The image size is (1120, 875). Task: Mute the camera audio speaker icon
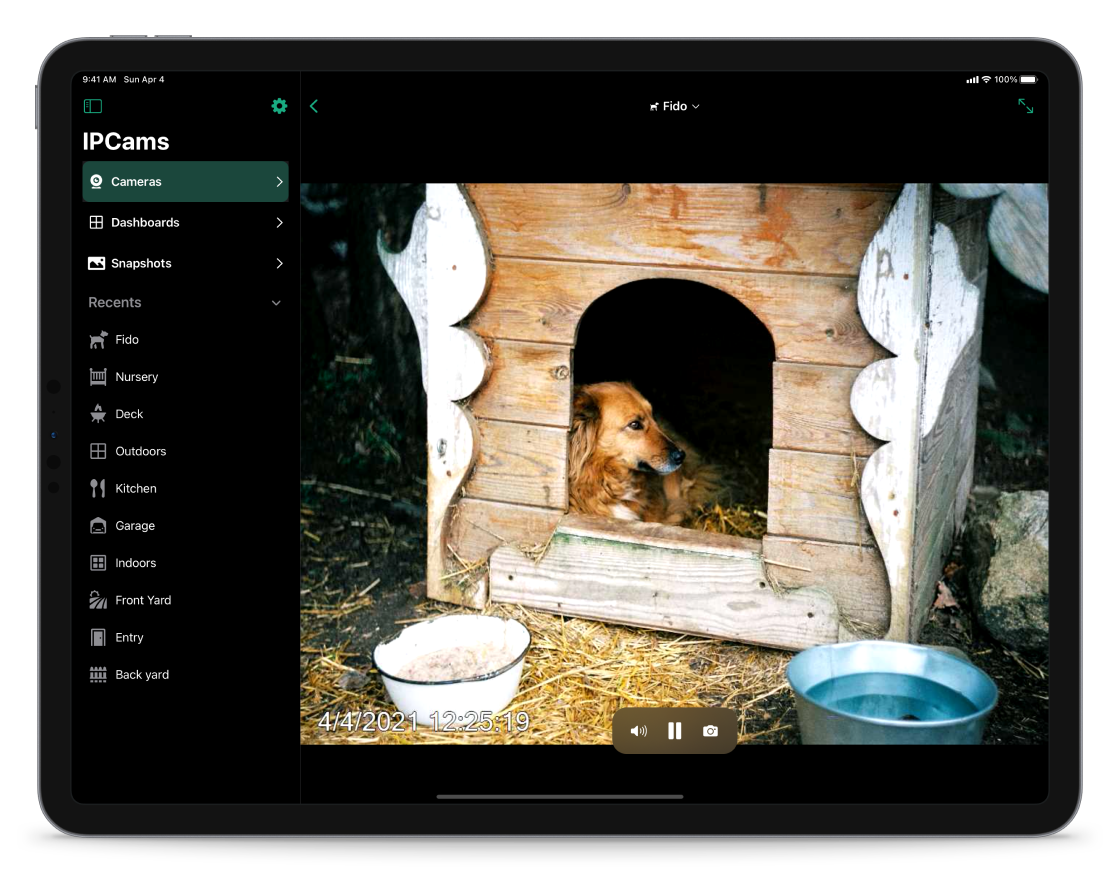tap(638, 731)
